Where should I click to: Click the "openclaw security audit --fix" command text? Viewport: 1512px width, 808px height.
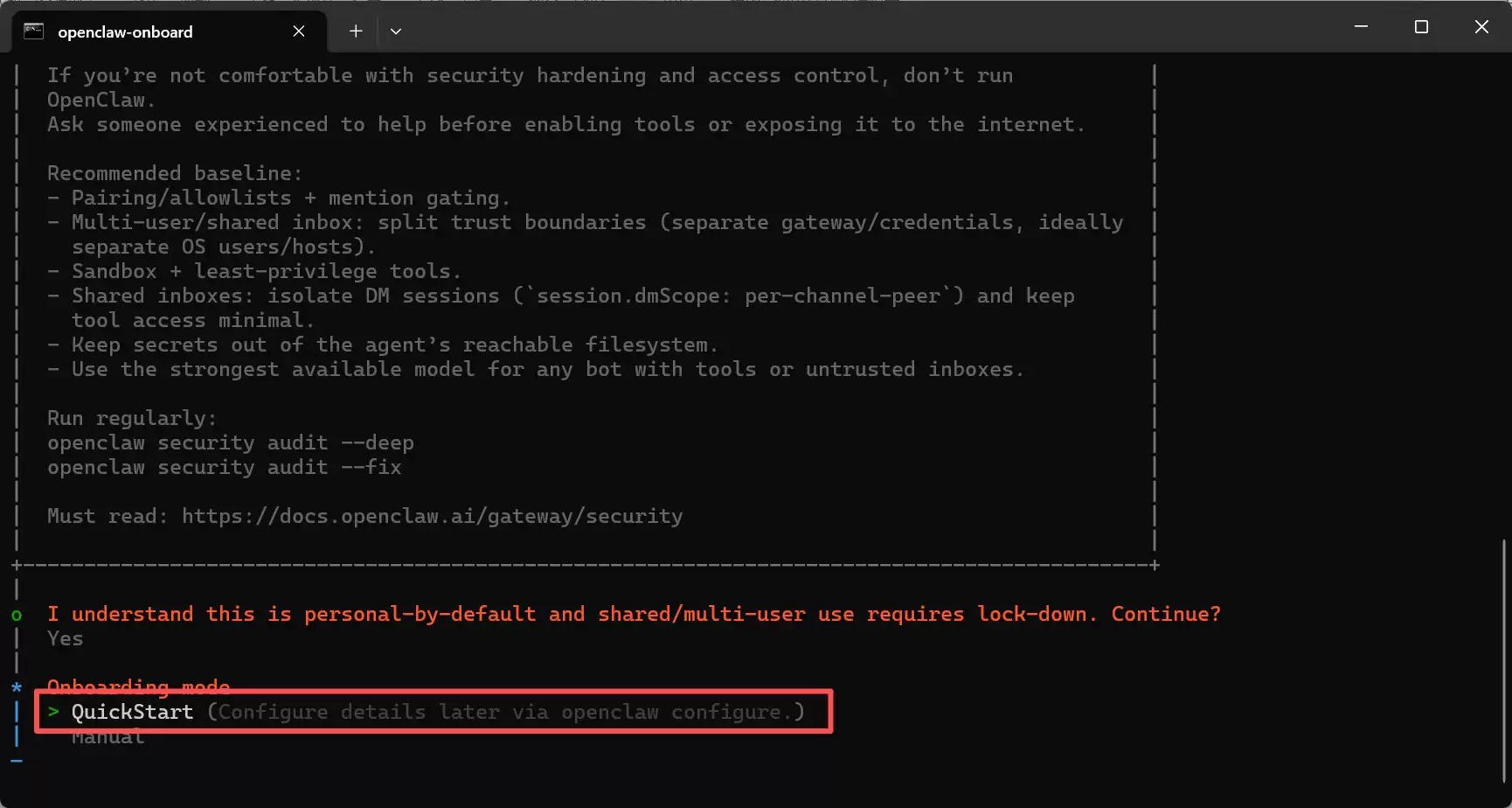pos(225,467)
